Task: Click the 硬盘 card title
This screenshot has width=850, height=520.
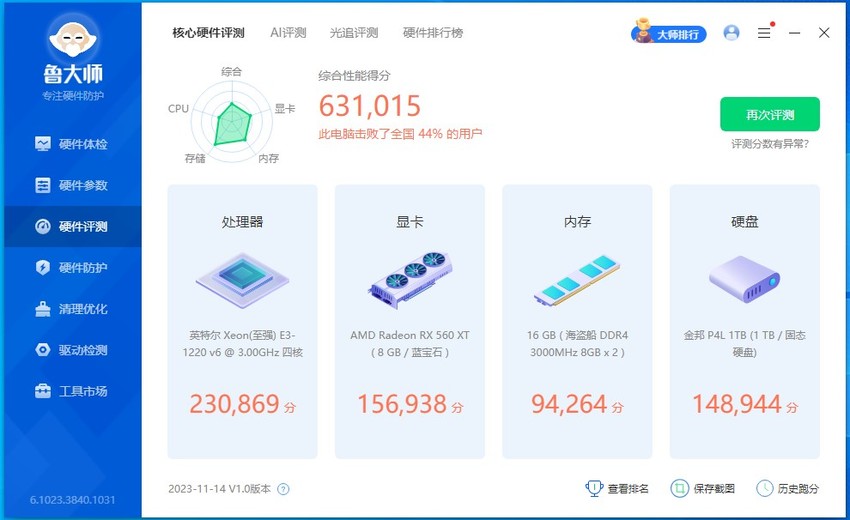Action: point(744,222)
